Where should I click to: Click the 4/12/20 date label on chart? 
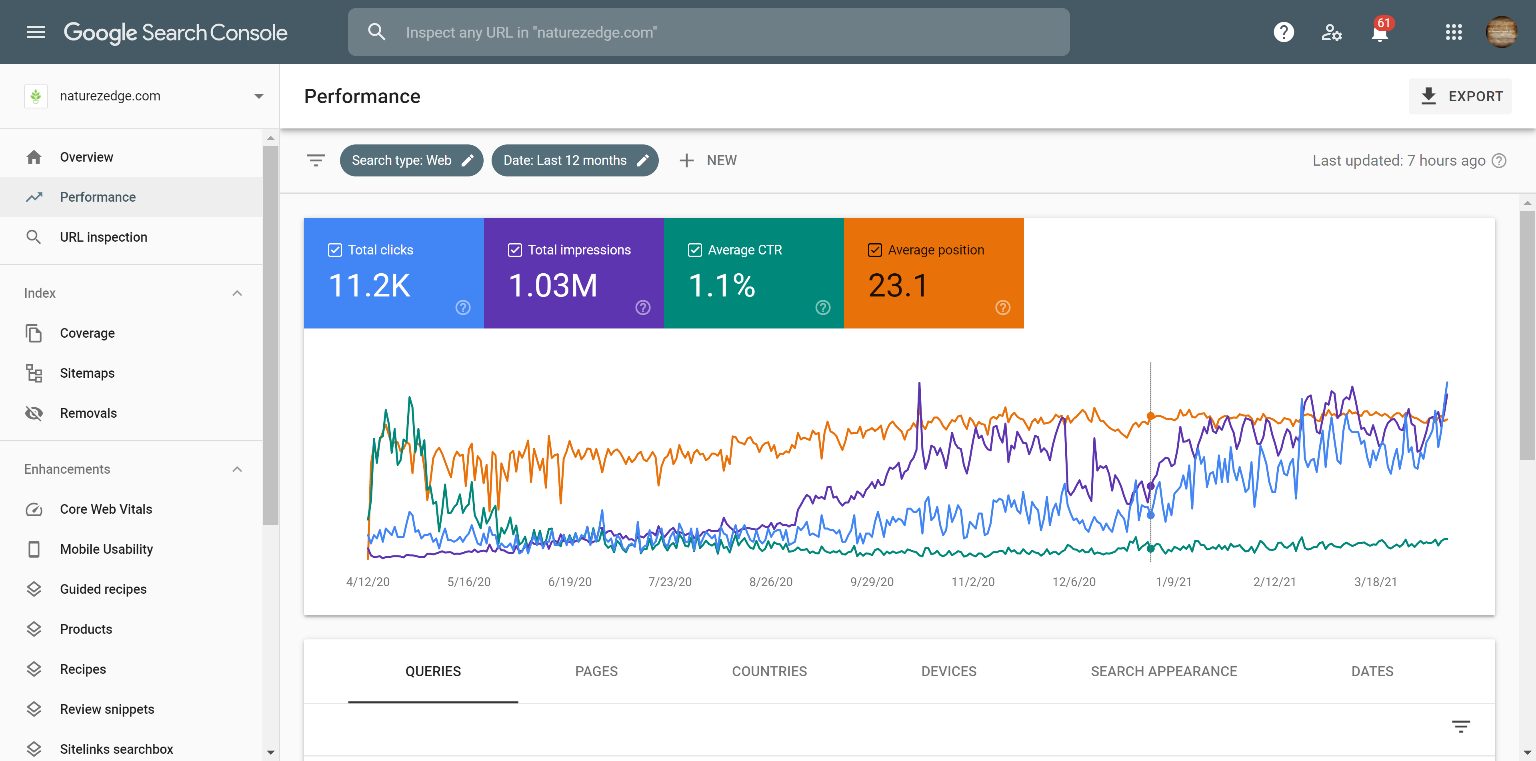pyautogui.click(x=368, y=581)
